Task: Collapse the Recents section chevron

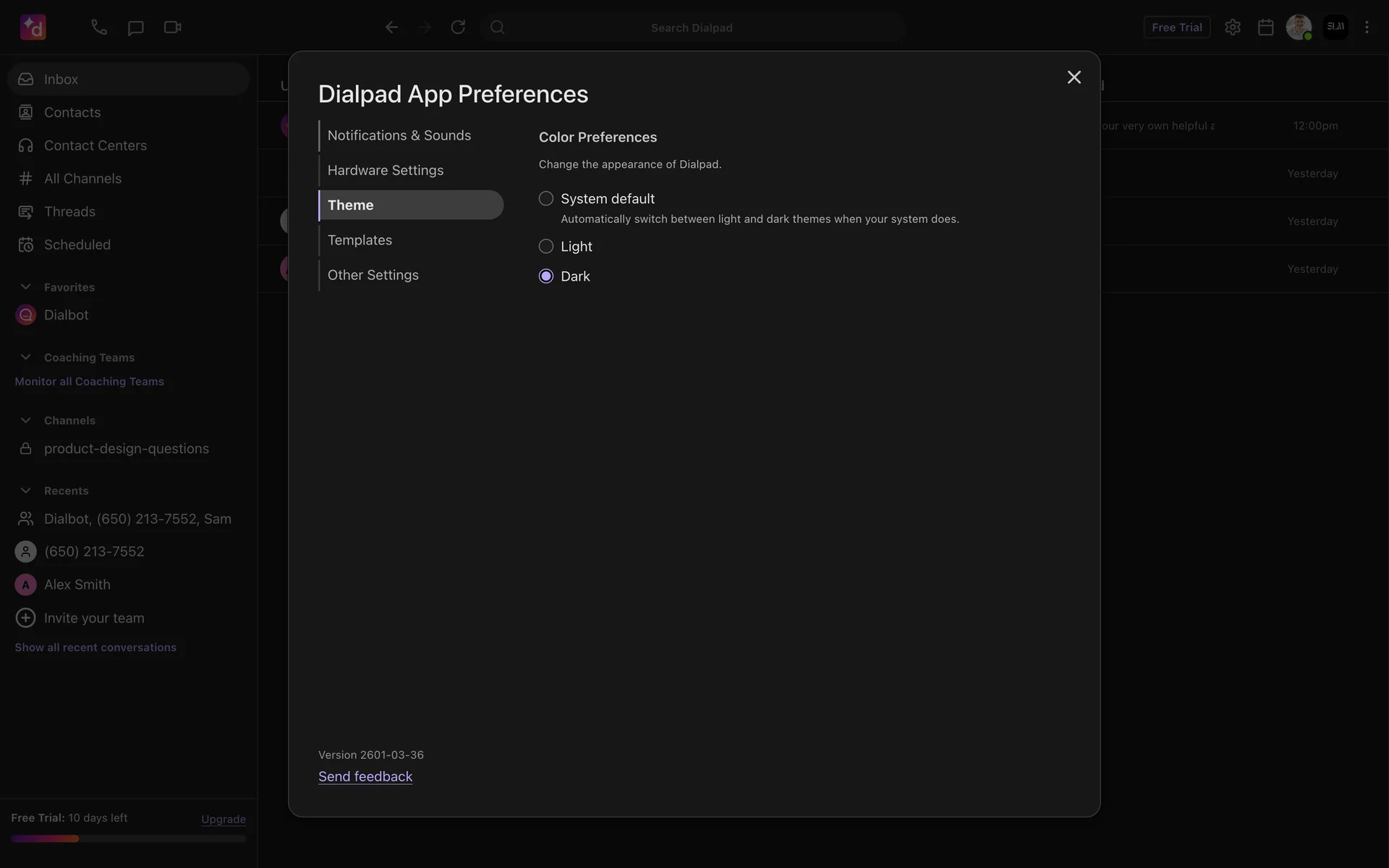Action: [x=25, y=490]
